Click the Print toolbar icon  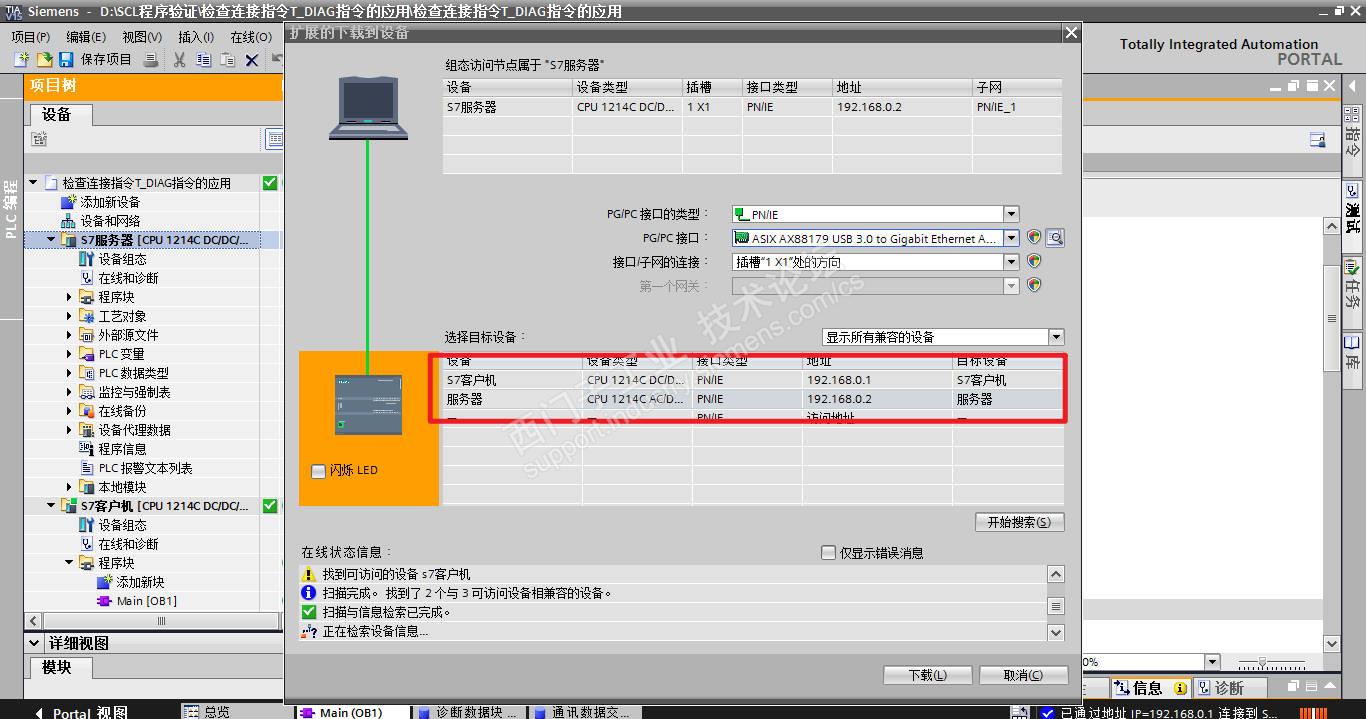click(x=151, y=60)
